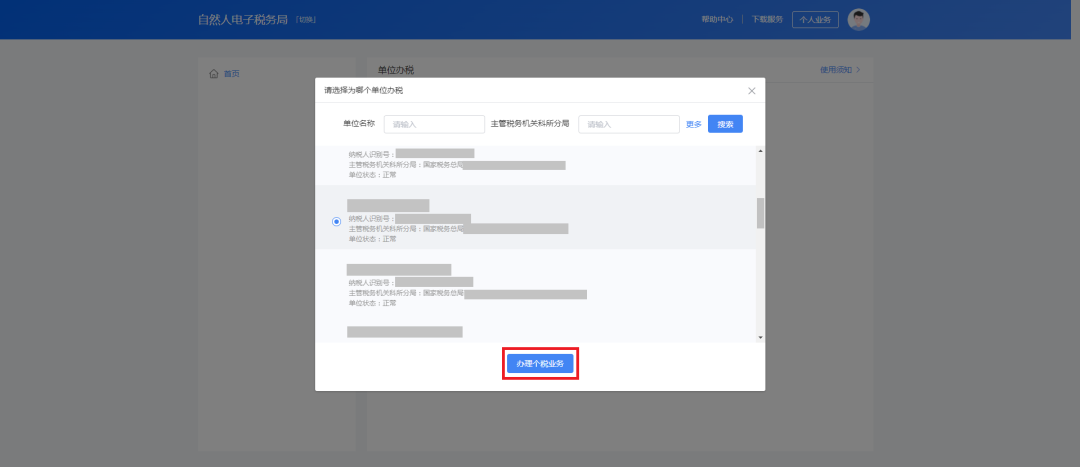Screen dimensions: 1080x467
Task: Open 下载服务 in the top bar
Action: (x=767, y=20)
